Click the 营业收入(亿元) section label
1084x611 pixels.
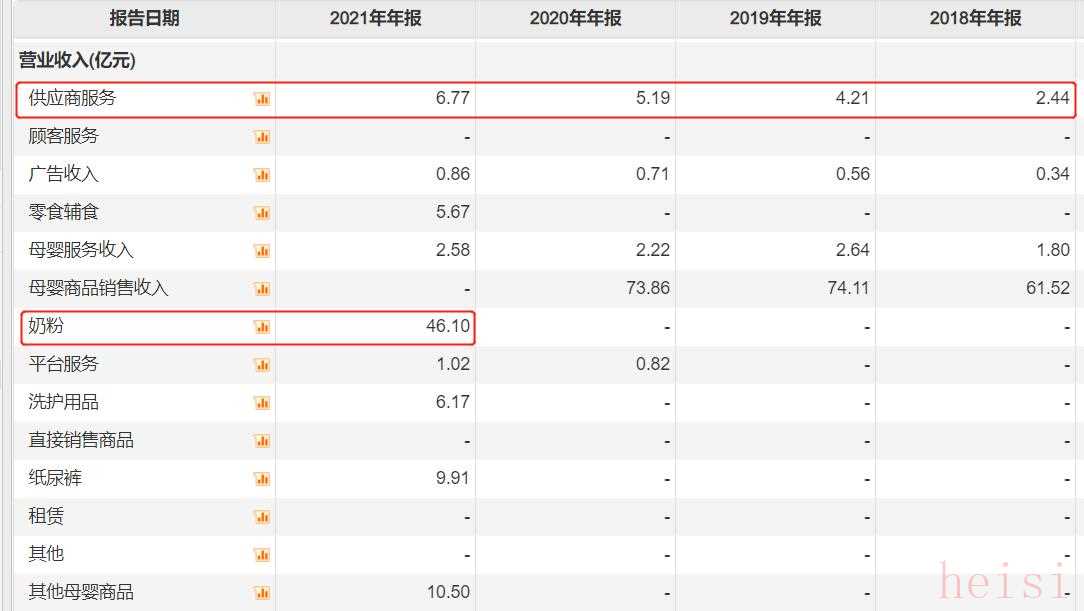click(x=77, y=60)
